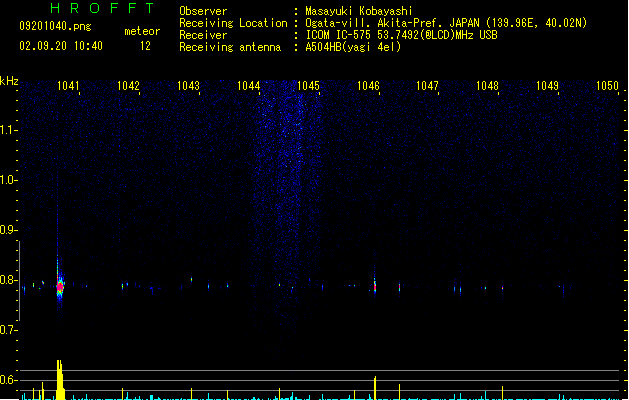This screenshot has width=629, height=400.
Task: Click the tall yellow intensity peak near 1041
Action: point(60,380)
